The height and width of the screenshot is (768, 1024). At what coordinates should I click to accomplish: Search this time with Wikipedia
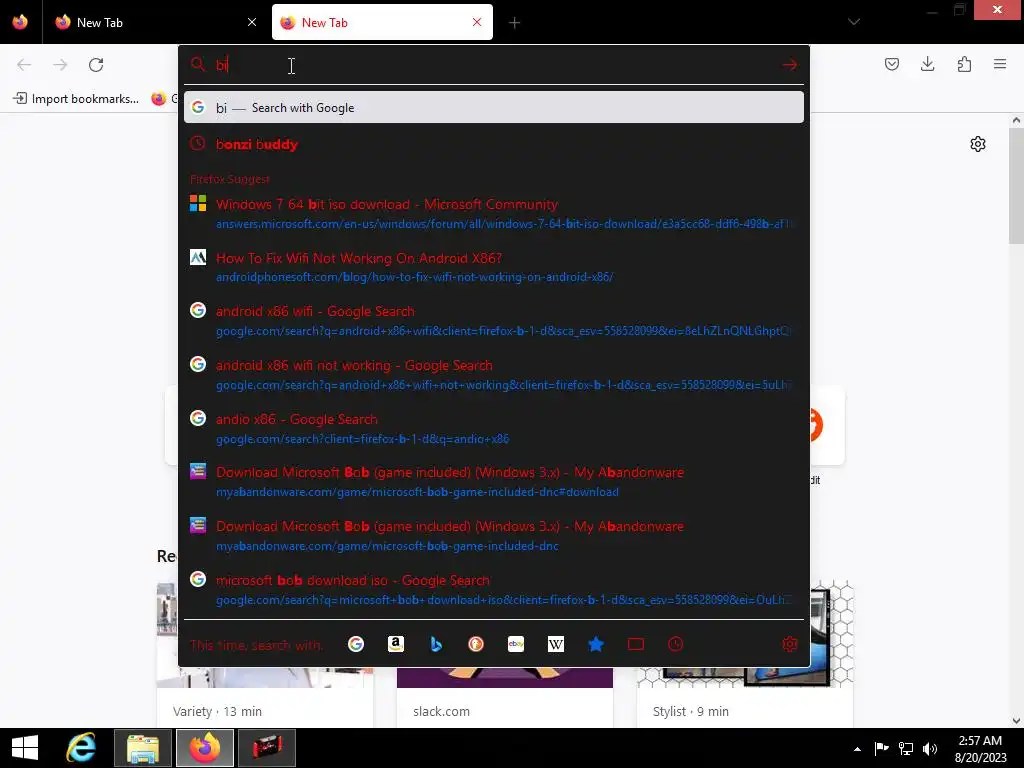point(556,645)
